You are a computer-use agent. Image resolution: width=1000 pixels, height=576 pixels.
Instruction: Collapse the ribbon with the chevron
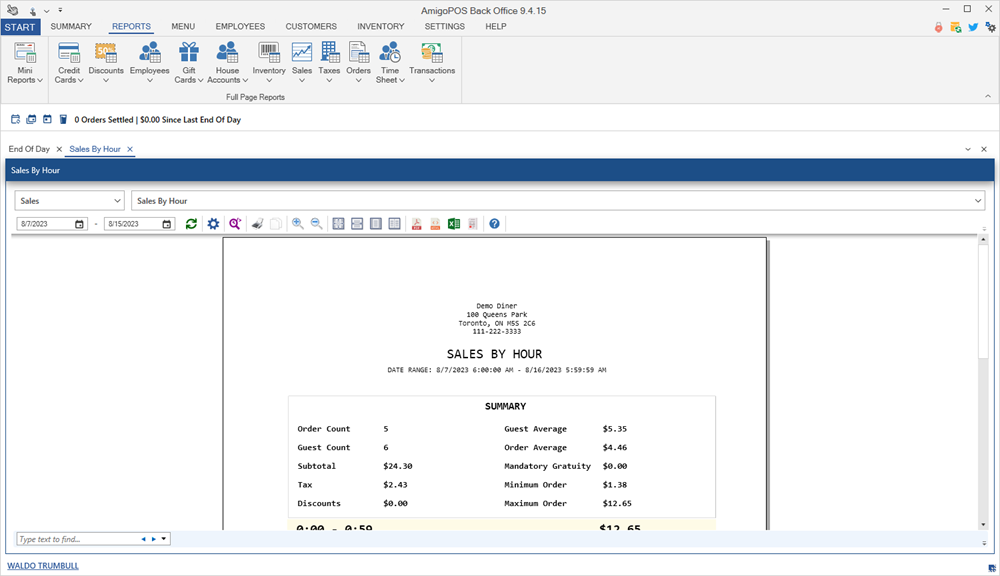click(988, 96)
